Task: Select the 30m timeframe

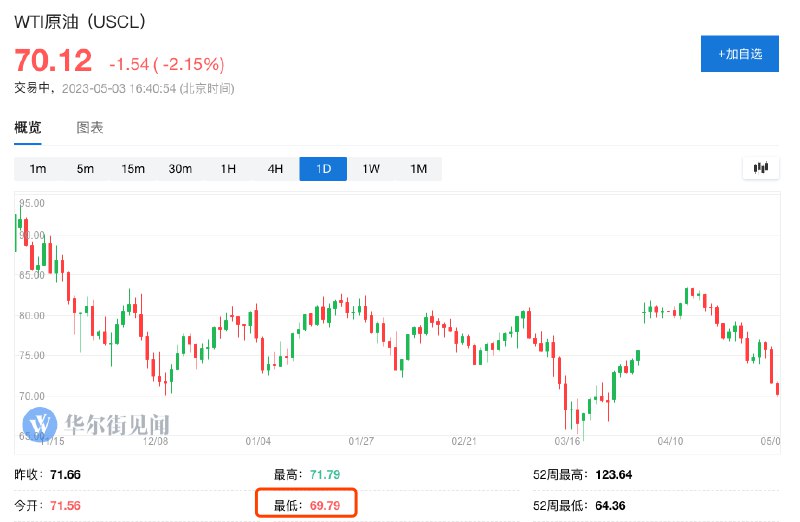Action: 180,169
